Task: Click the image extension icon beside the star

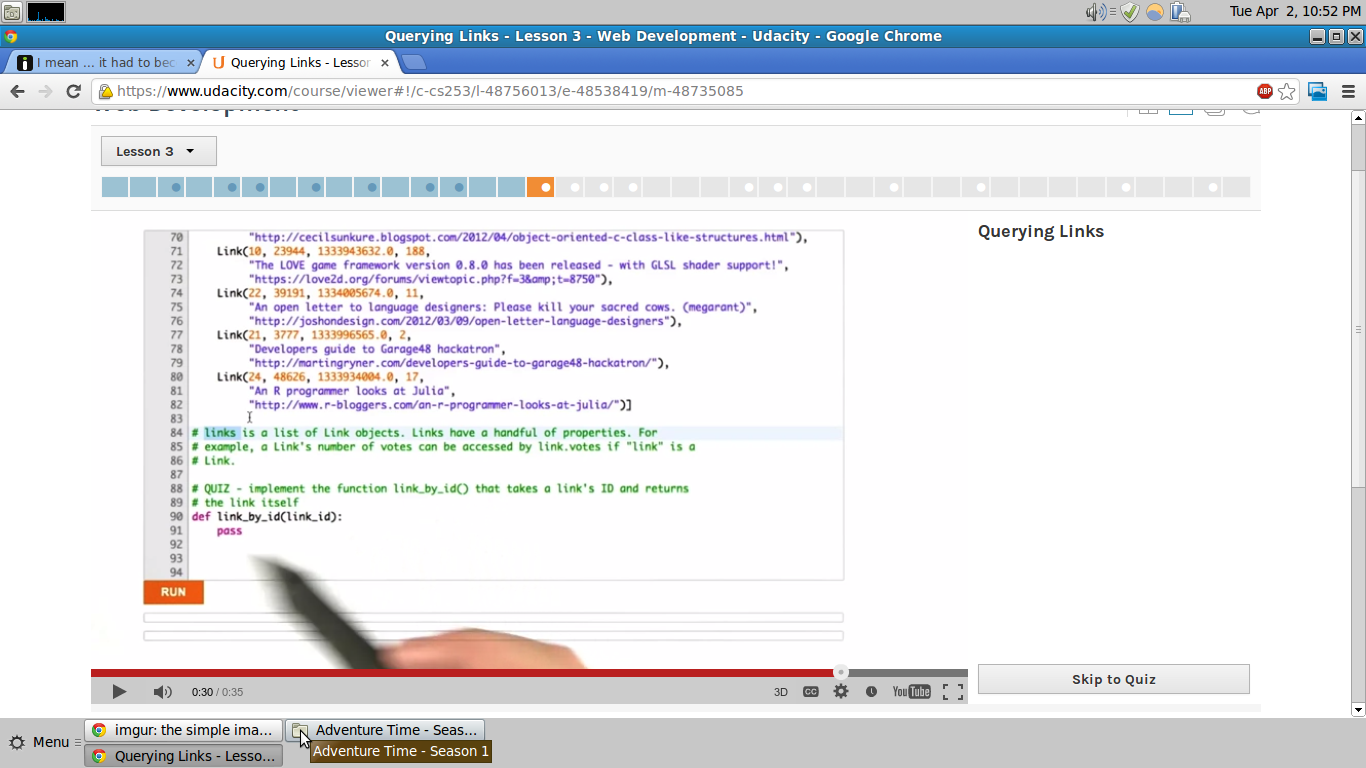Action: (1318, 91)
